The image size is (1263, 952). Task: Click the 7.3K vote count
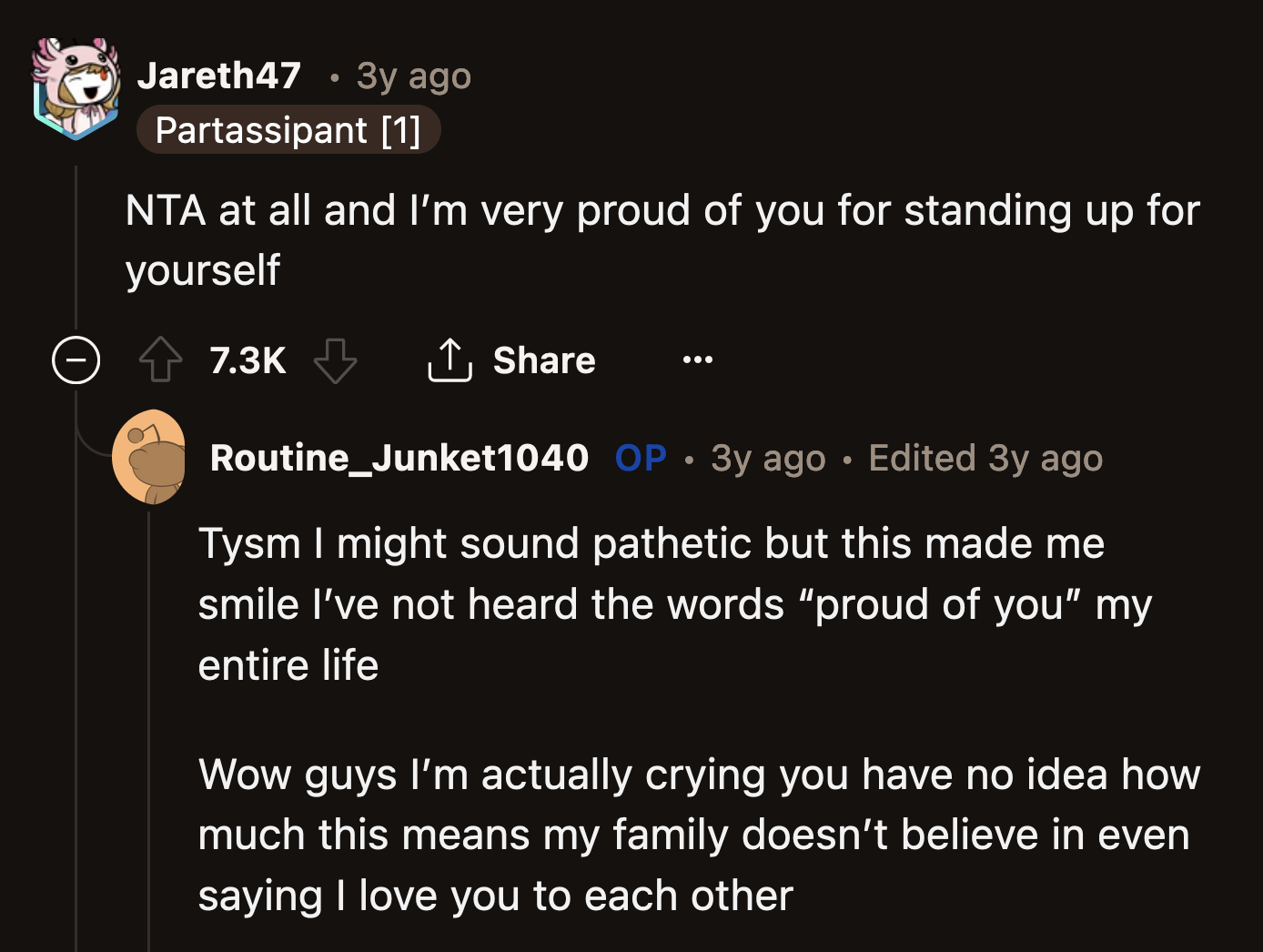247,360
